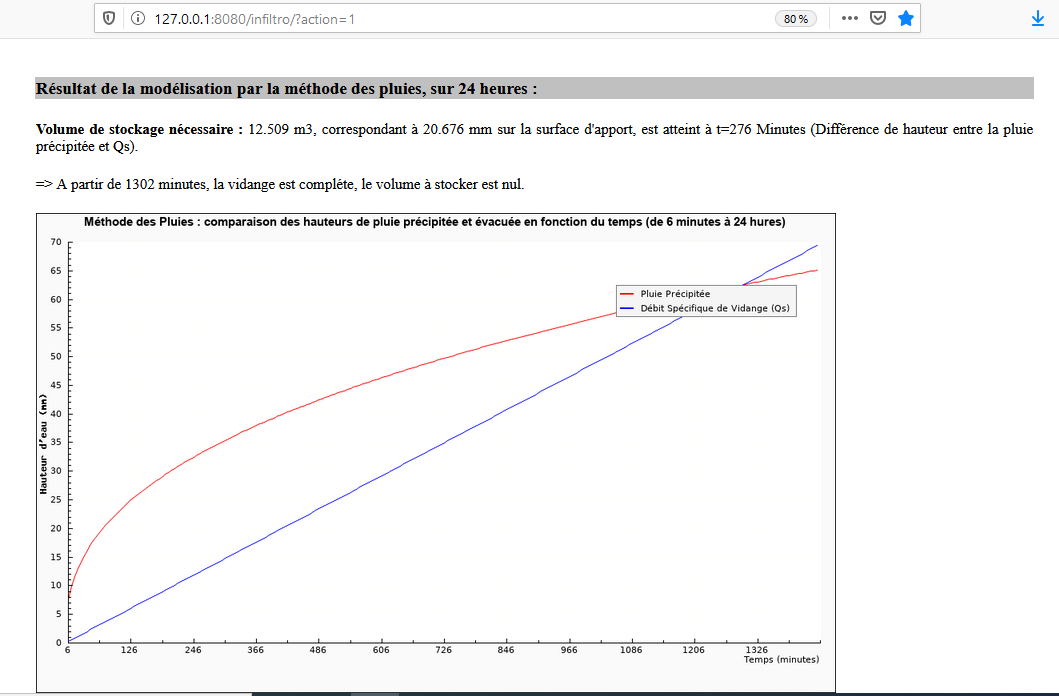Screen dimensions: 1059x696
Task: Open the page actions three-dot menu
Action: tap(849, 19)
